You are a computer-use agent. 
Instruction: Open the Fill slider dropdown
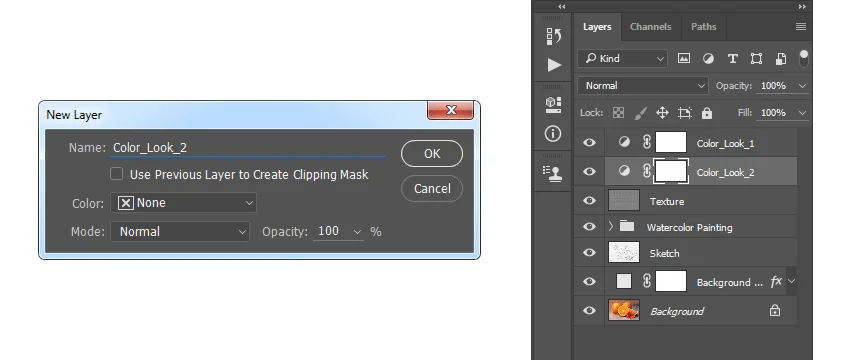coord(802,113)
